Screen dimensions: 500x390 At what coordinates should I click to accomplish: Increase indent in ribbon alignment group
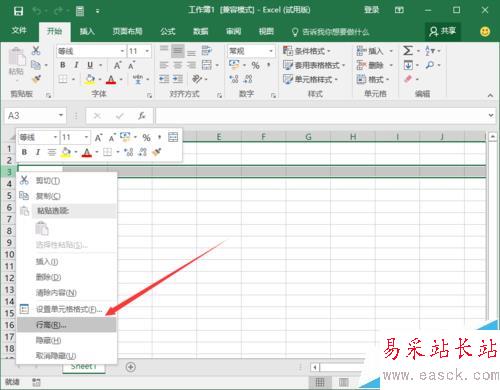178,79
